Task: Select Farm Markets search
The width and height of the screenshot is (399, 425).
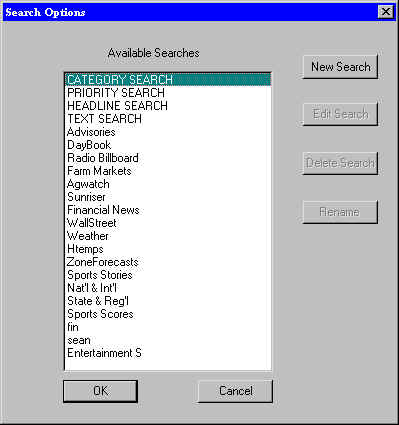Action: (x=168, y=171)
